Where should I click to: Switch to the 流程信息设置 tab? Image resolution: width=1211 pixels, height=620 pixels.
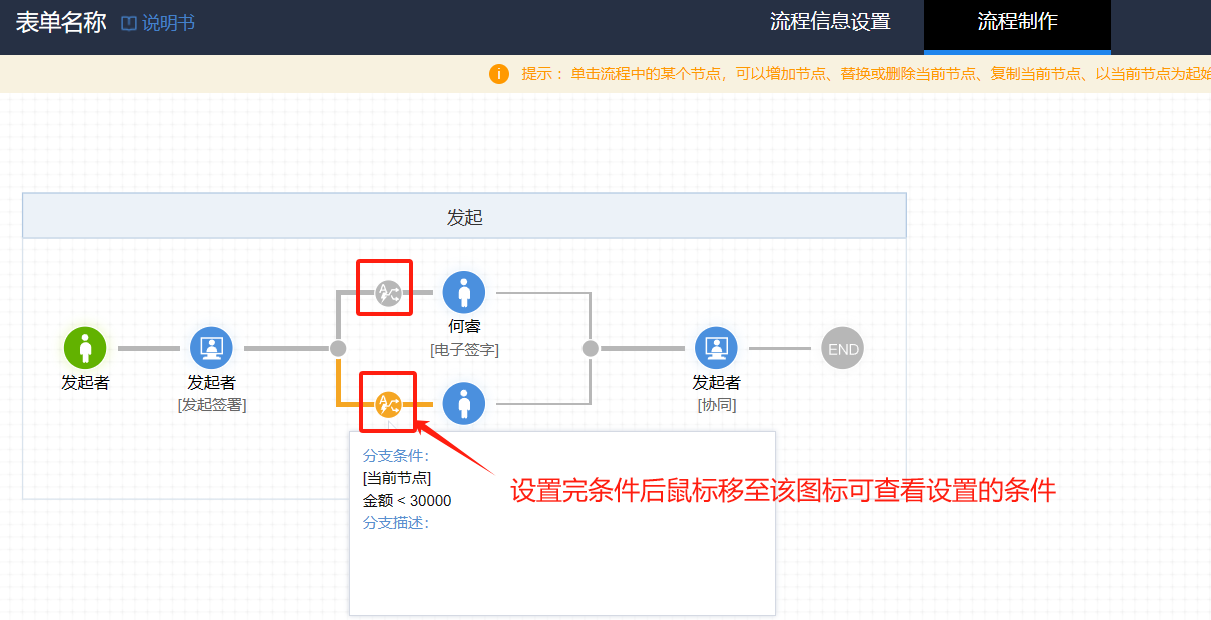[x=830, y=22]
